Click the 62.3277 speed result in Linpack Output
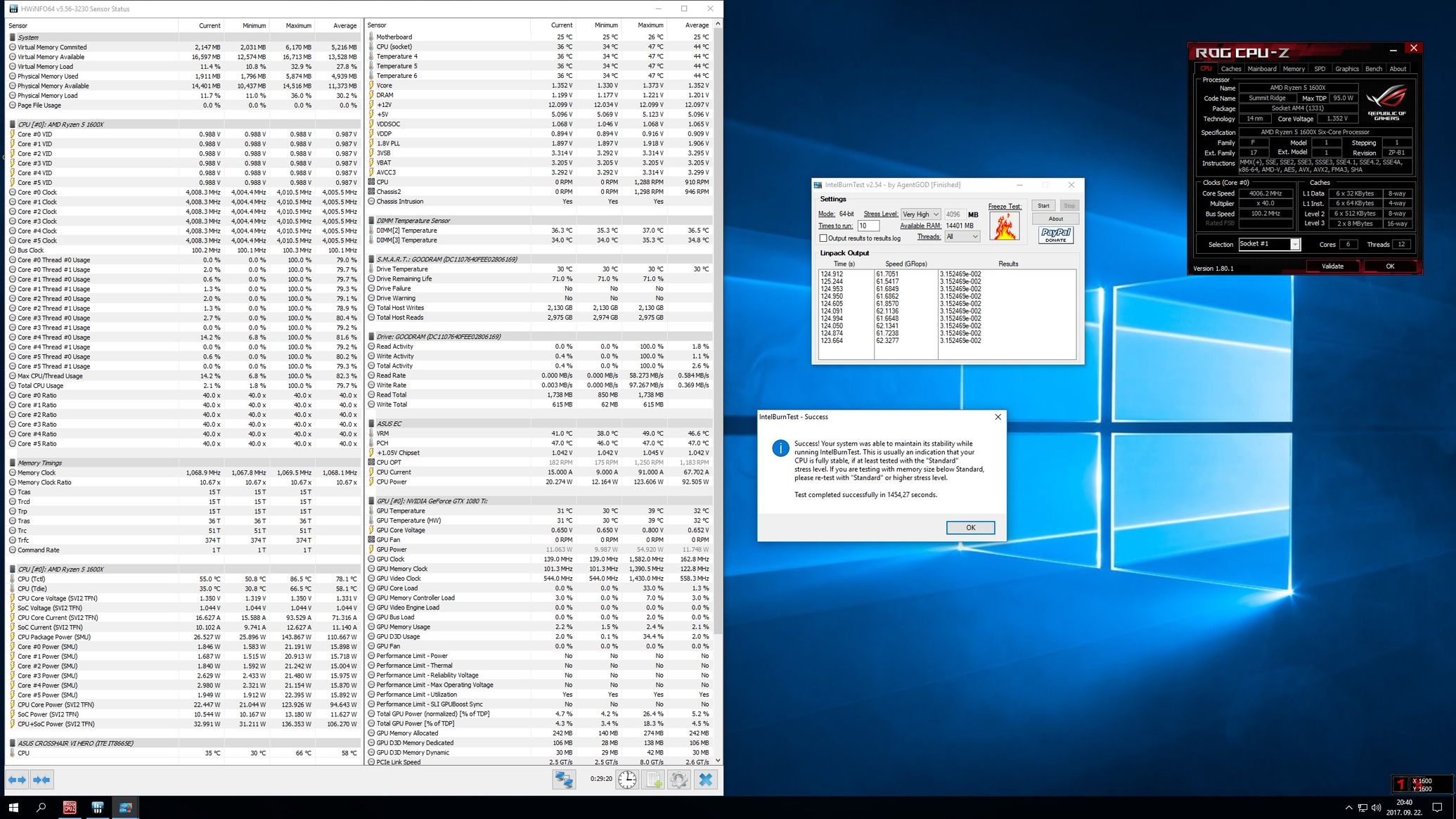 (887, 341)
